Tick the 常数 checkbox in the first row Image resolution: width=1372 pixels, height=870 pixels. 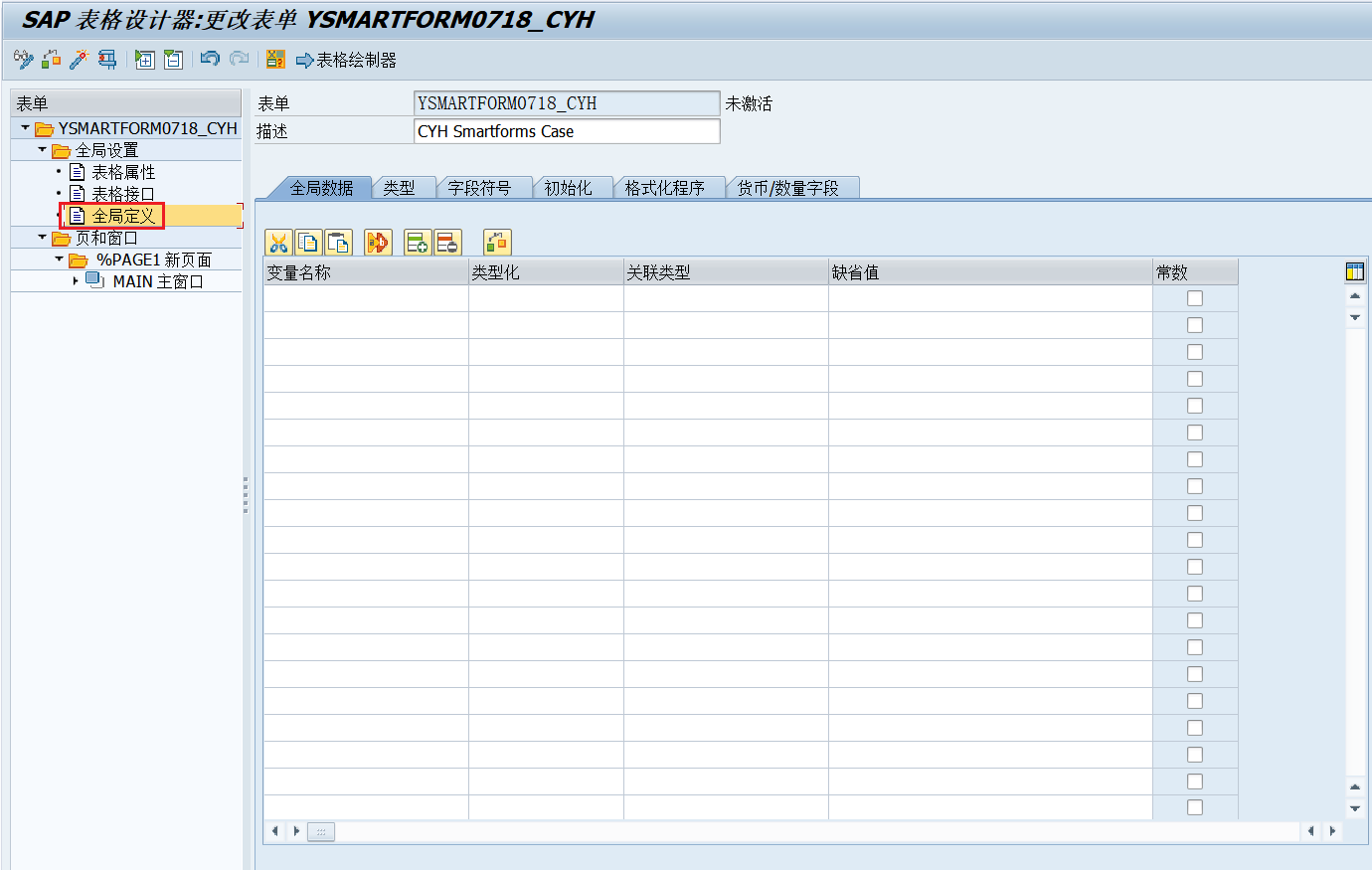click(x=1195, y=298)
